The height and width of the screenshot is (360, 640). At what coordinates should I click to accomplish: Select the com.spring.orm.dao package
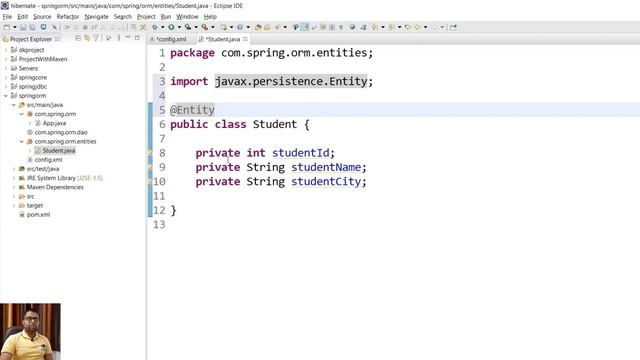pos(57,132)
